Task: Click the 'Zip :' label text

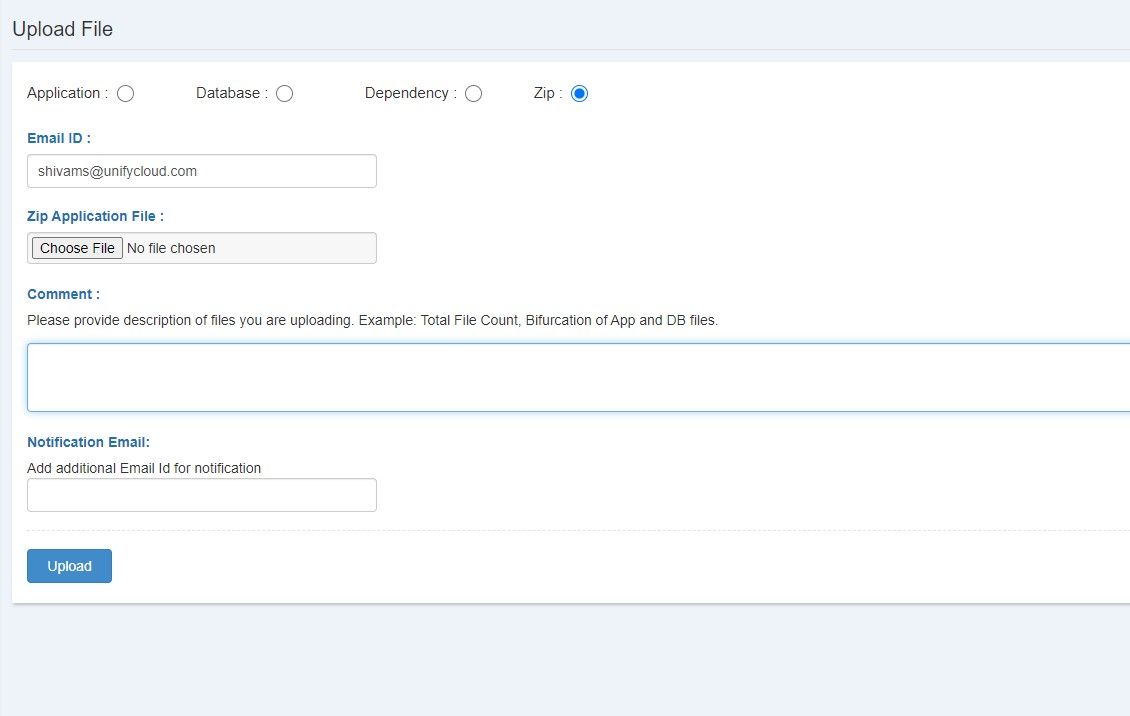Action: (548, 93)
